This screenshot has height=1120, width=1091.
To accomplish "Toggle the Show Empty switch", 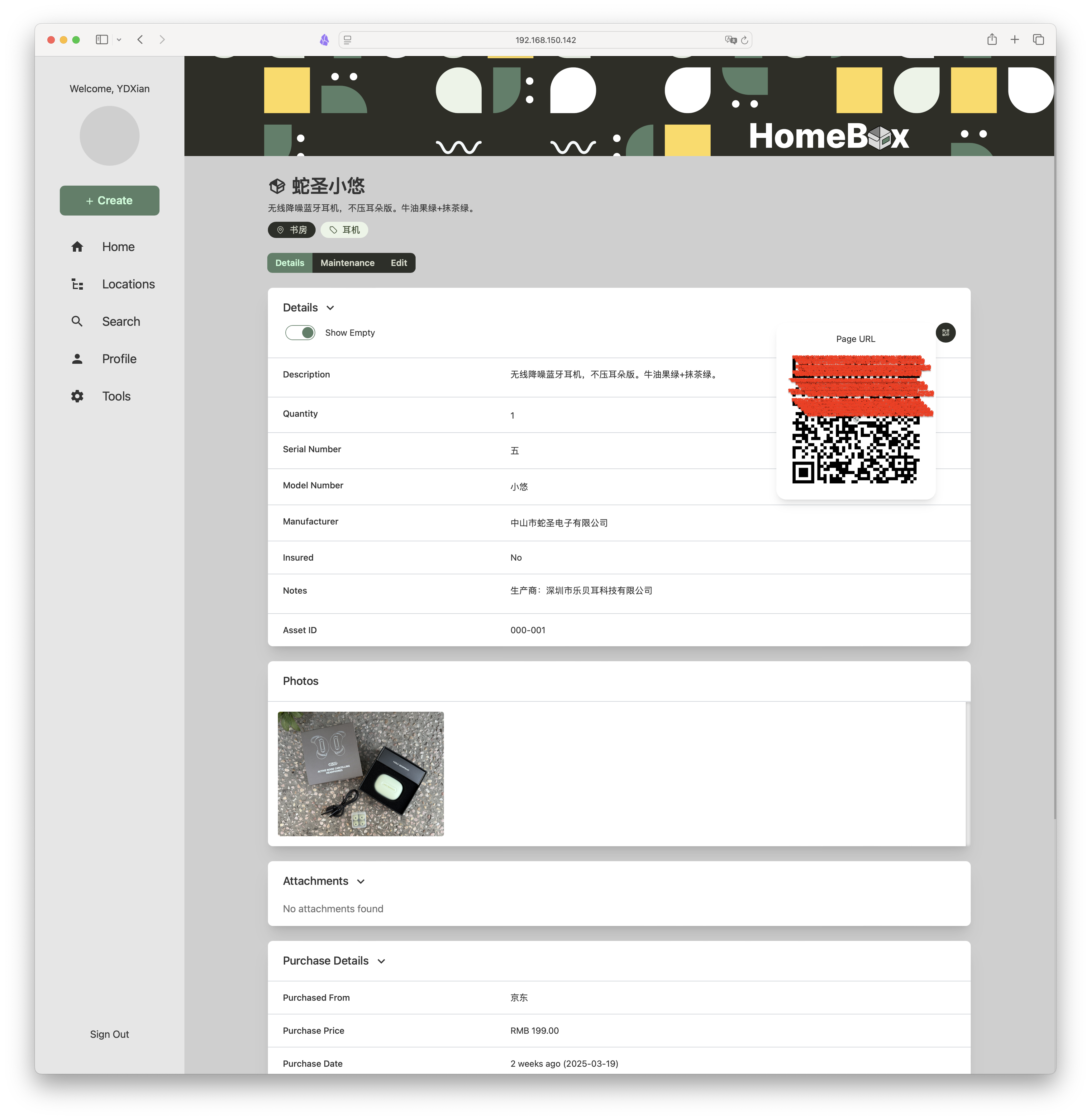I will coord(300,332).
